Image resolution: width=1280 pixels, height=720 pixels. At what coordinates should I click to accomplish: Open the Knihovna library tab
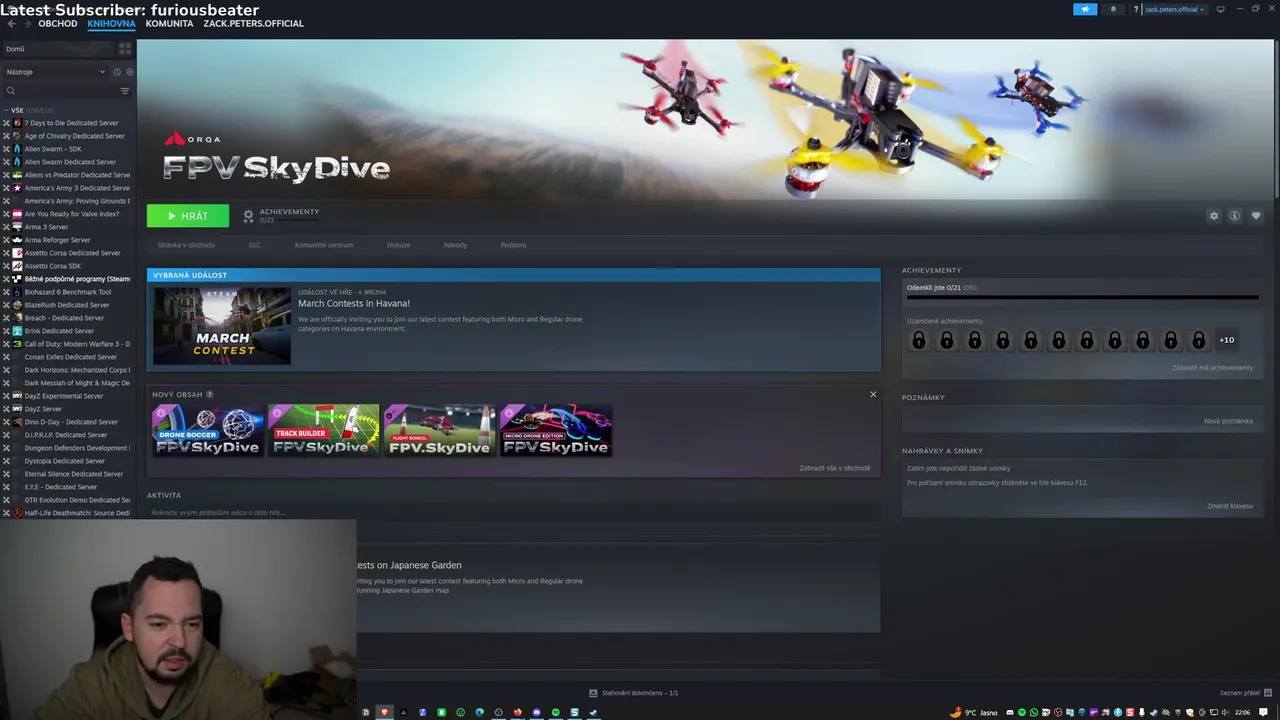pos(111,23)
